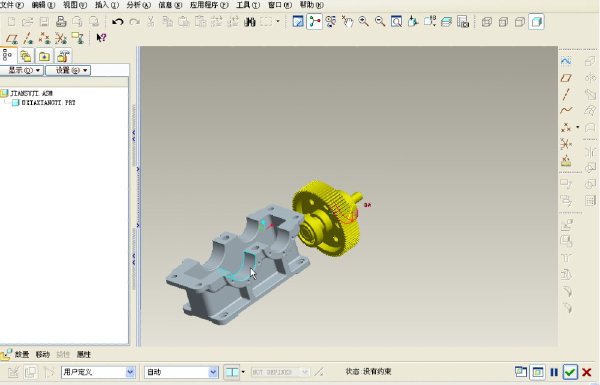The image size is (600, 385).
Task: Open the 帮助 menu
Action: tap(311, 5)
